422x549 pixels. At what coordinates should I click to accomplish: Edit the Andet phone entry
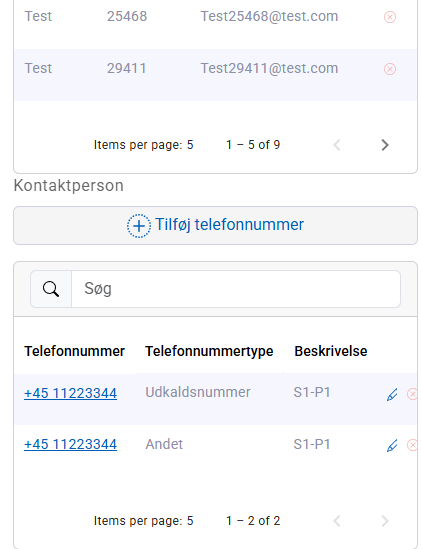coord(392,445)
